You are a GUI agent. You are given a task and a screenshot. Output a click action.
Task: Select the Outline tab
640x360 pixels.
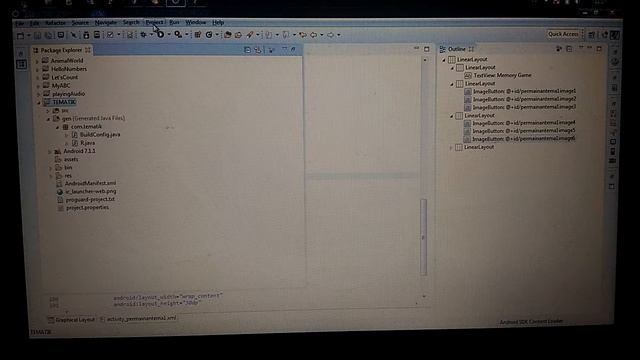click(x=457, y=49)
